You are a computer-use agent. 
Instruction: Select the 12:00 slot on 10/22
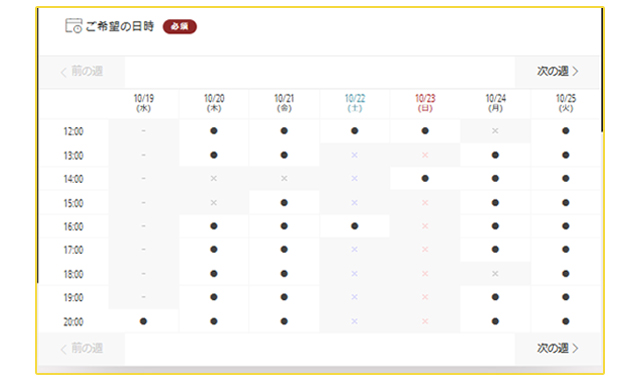pyautogui.click(x=355, y=131)
